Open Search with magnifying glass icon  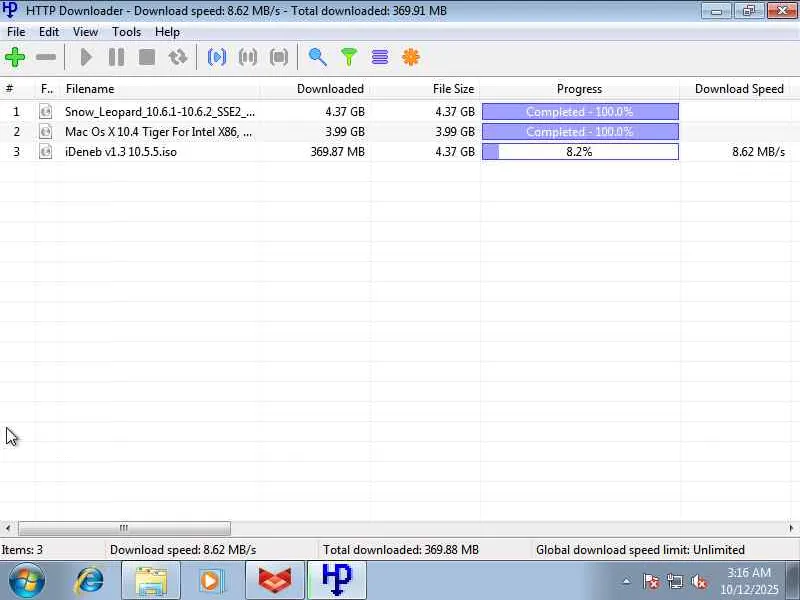(317, 57)
